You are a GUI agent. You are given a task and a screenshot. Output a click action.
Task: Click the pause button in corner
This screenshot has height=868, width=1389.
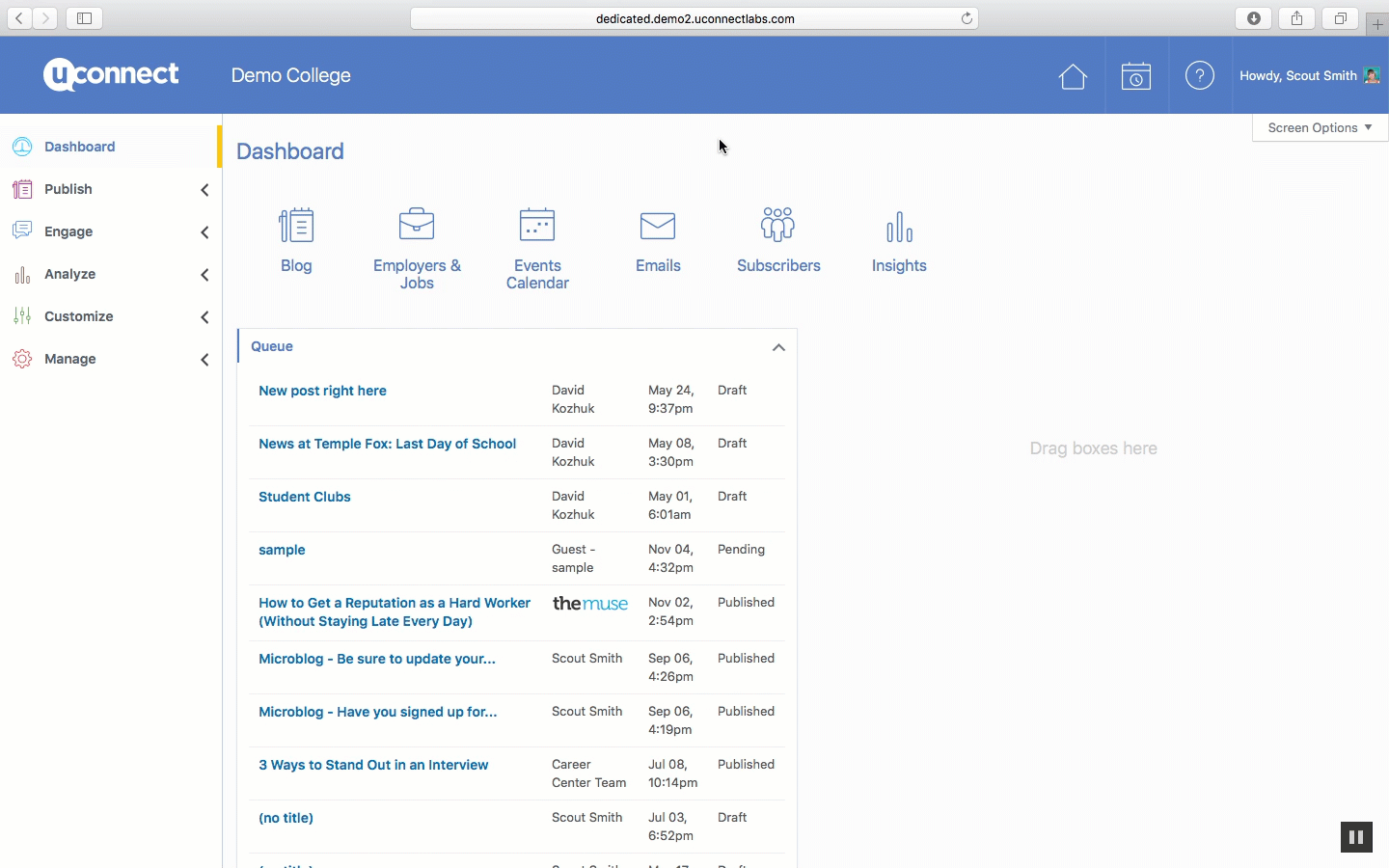pyautogui.click(x=1356, y=837)
